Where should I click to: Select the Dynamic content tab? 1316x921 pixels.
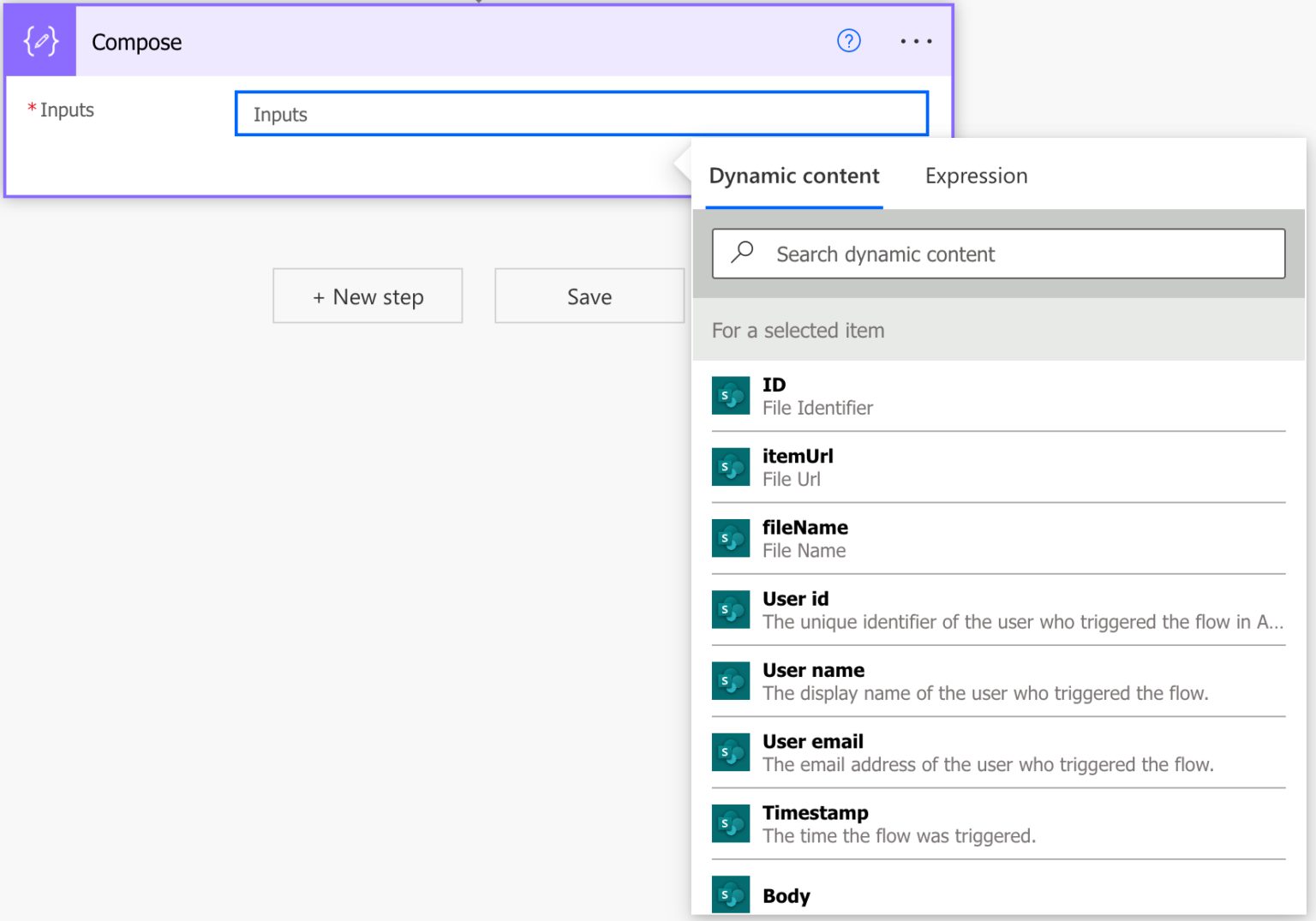tap(793, 176)
